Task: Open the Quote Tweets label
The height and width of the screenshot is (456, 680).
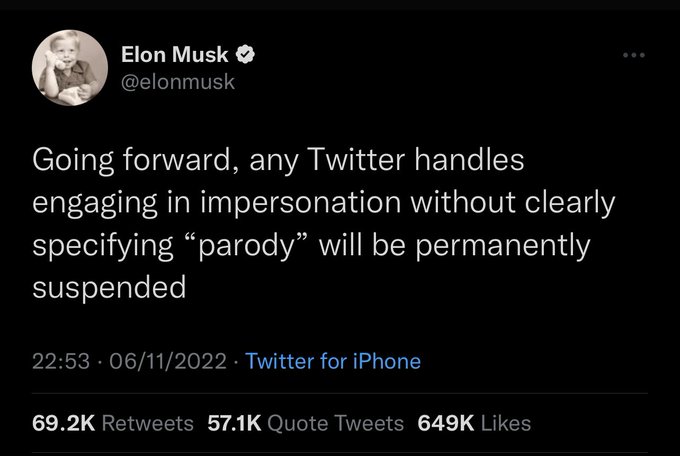Action: pos(336,423)
